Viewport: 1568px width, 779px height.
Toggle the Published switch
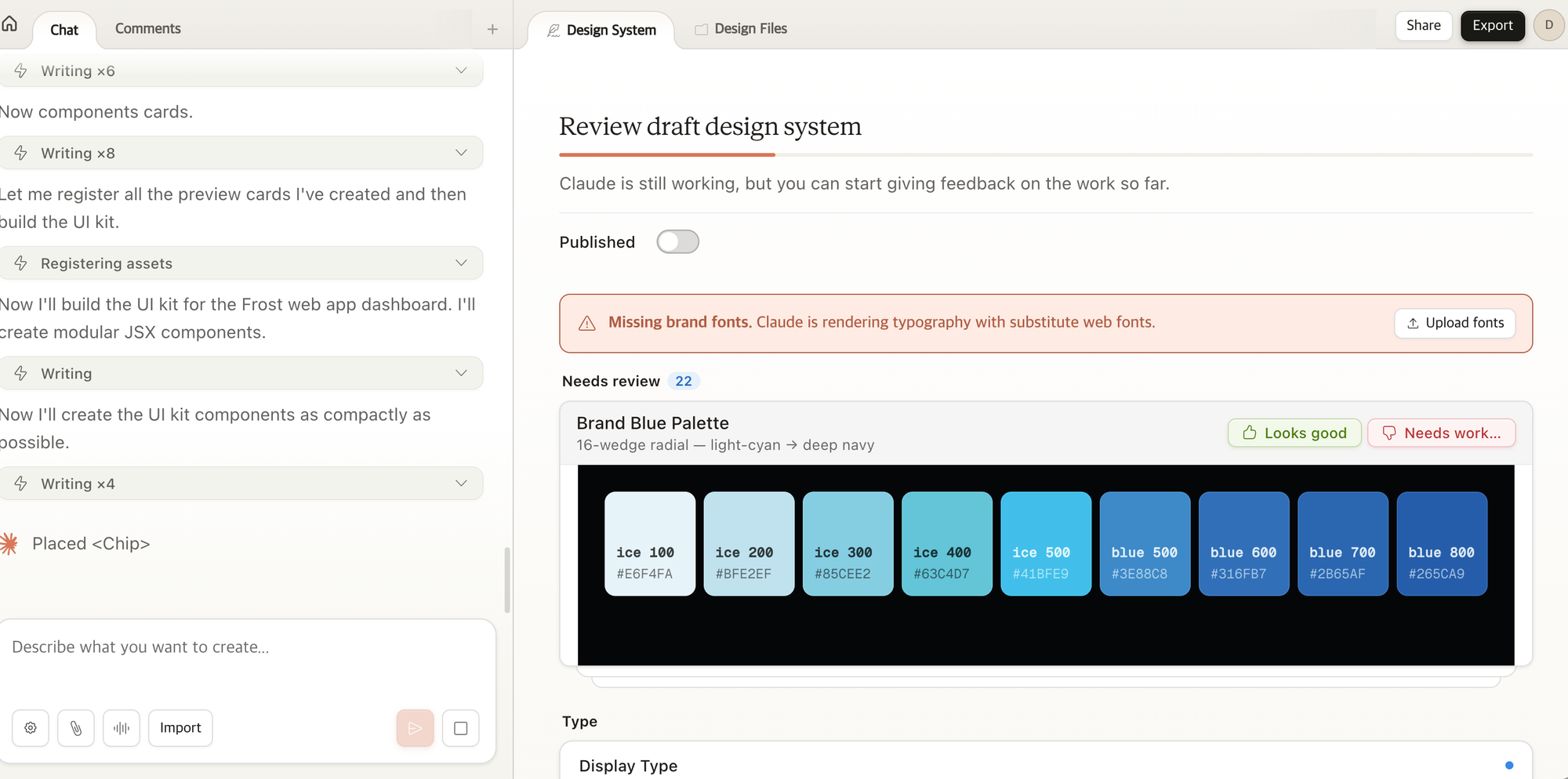click(x=678, y=241)
